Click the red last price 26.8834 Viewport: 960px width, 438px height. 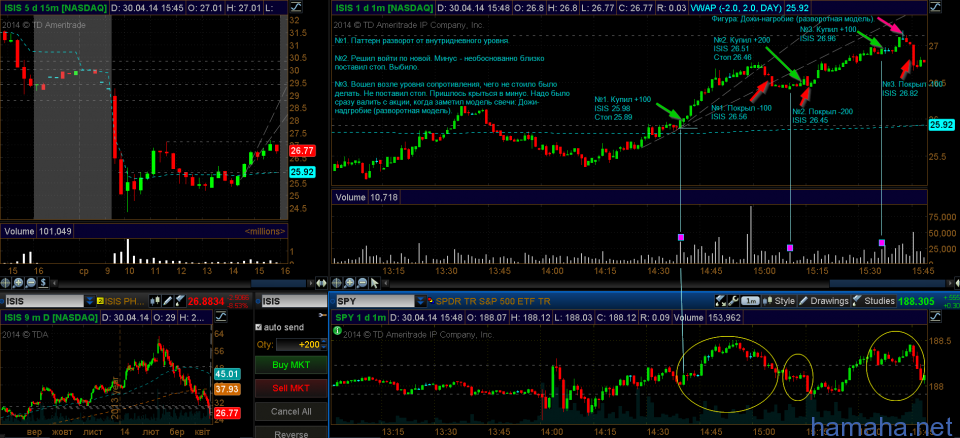click(206, 301)
